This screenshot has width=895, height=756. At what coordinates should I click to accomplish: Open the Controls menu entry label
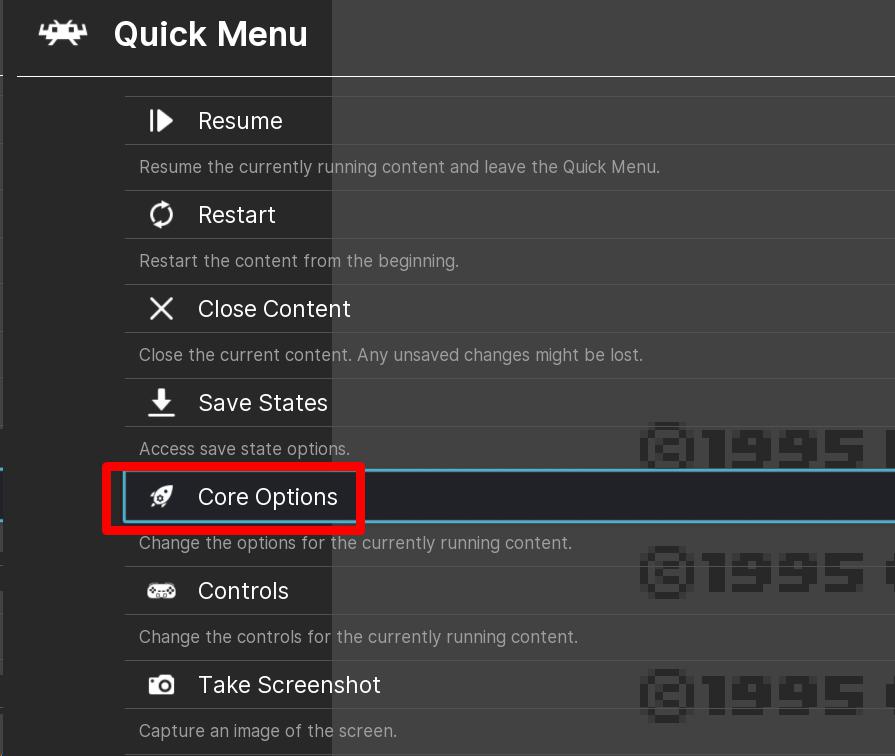tap(243, 591)
